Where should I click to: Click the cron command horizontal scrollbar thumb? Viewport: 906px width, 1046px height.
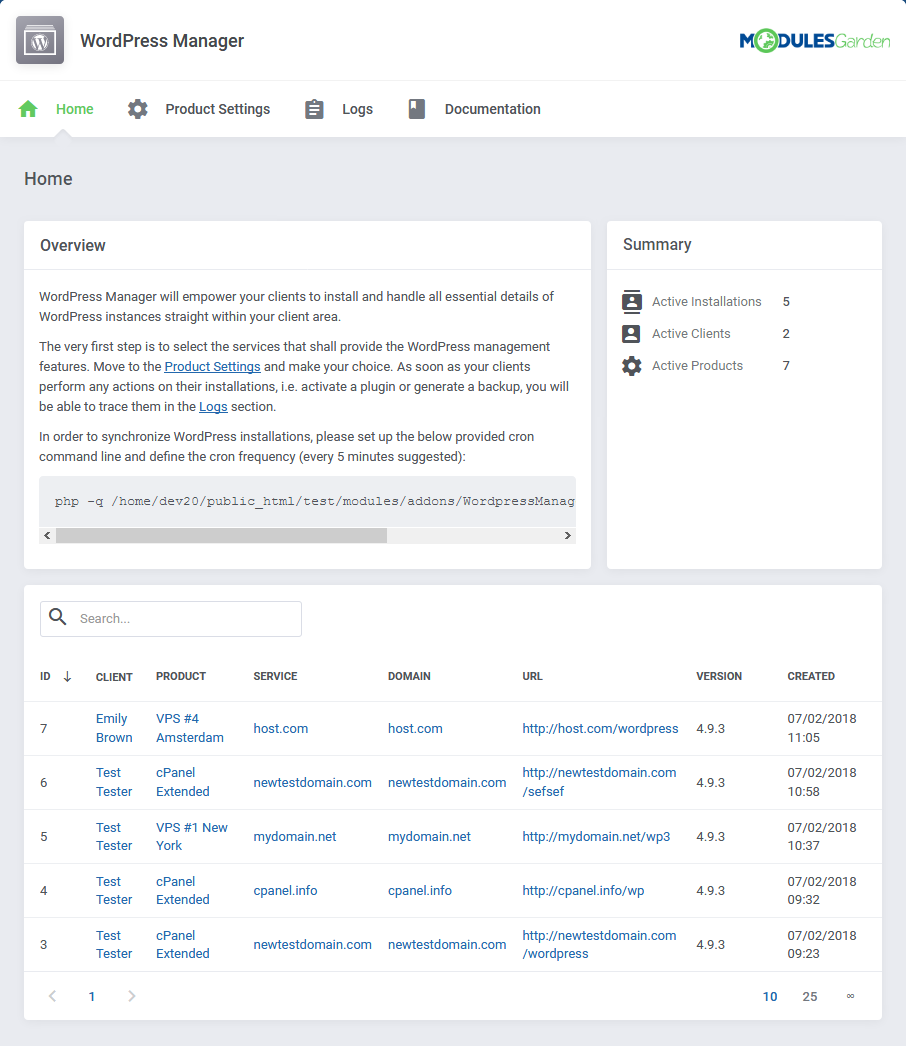coord(221,536)
